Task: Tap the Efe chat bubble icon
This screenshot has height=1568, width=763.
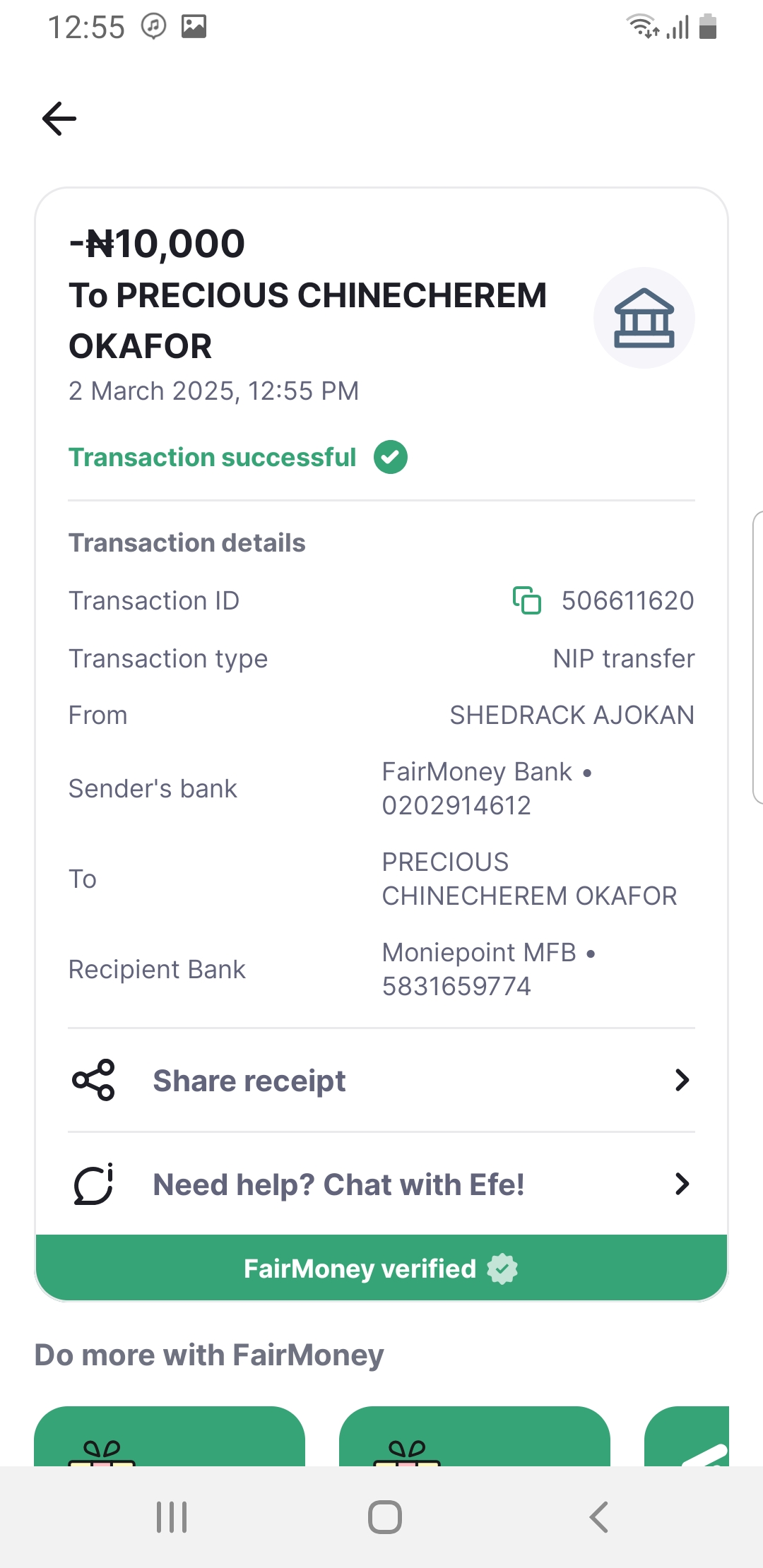Action: point(93,1184)
